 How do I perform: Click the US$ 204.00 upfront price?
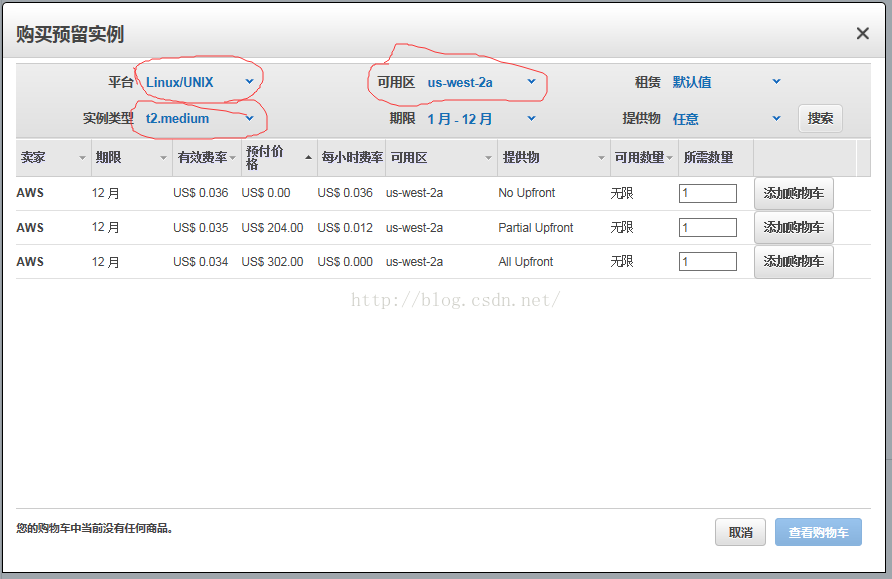tap(272, 228)
